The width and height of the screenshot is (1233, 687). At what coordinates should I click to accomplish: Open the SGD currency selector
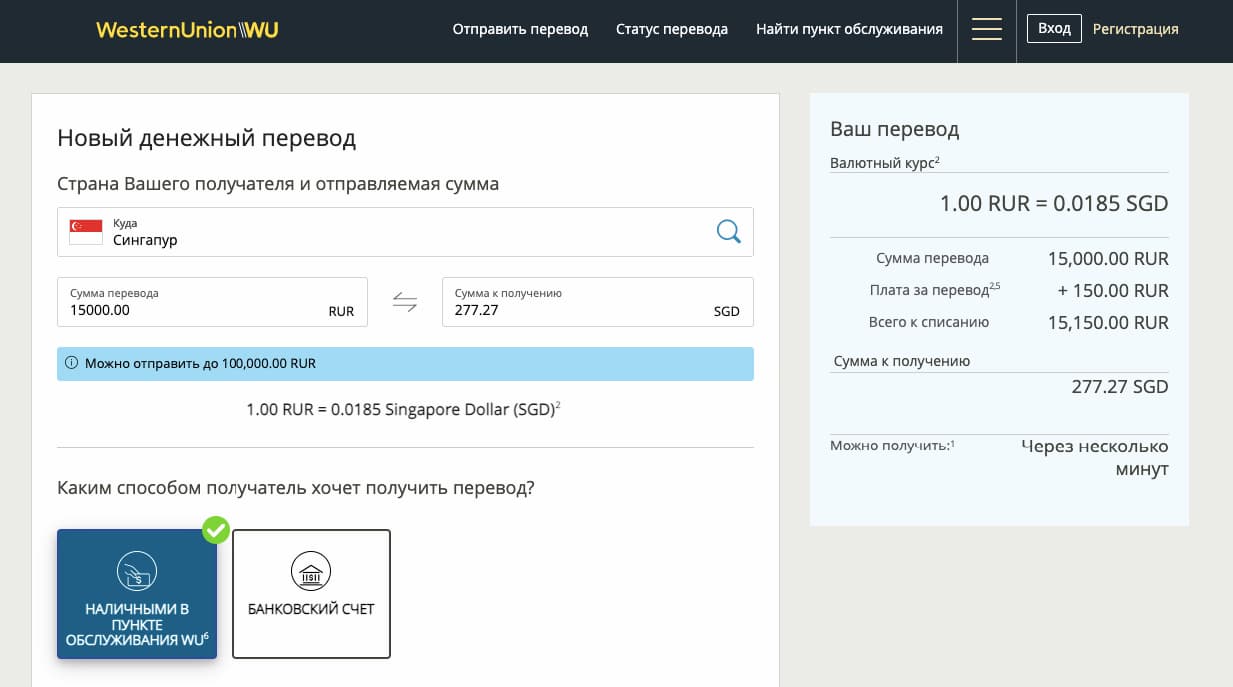pos(727,311)
